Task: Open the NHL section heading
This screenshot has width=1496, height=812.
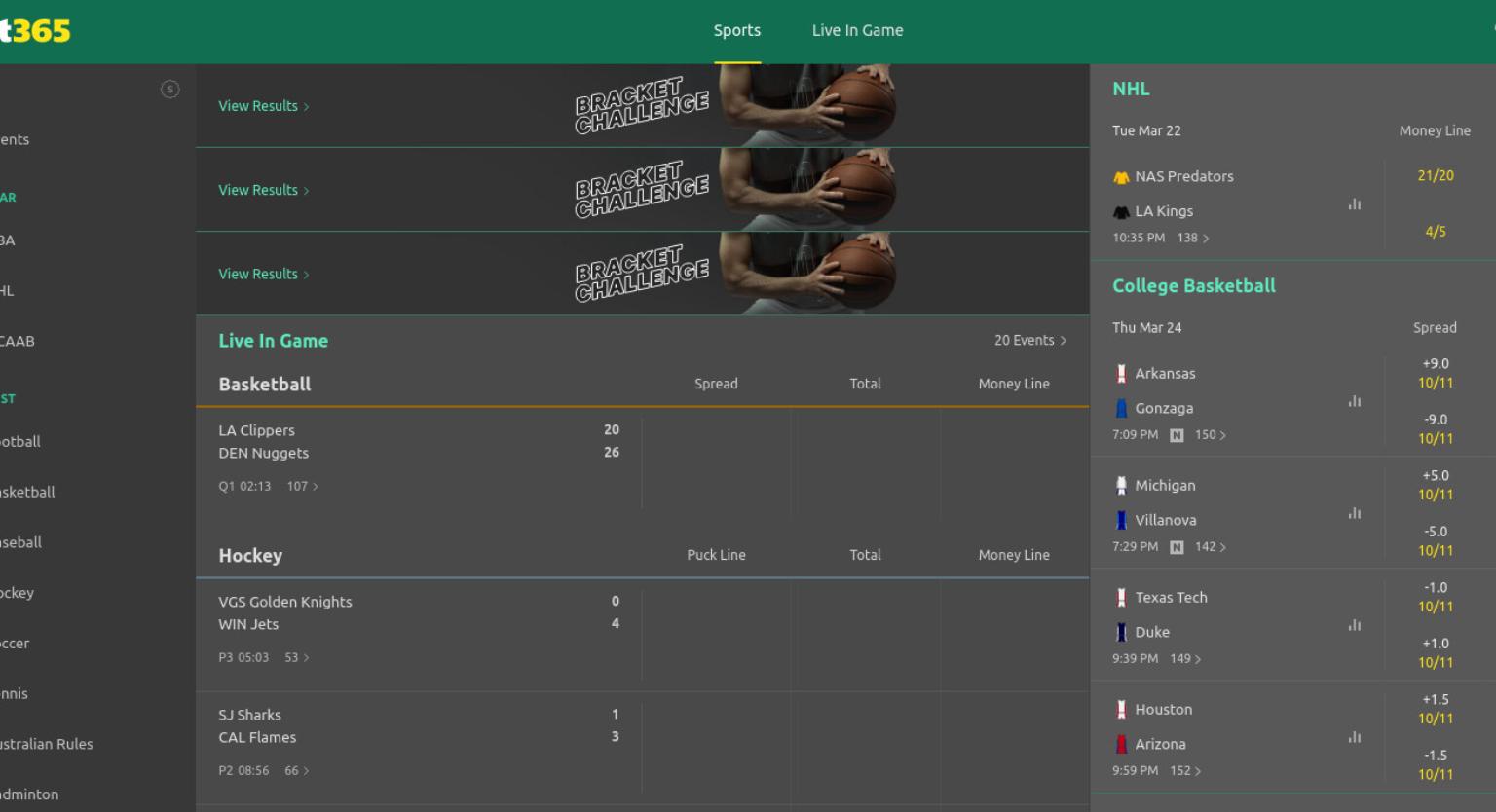Action: (x=1131, y=89)
